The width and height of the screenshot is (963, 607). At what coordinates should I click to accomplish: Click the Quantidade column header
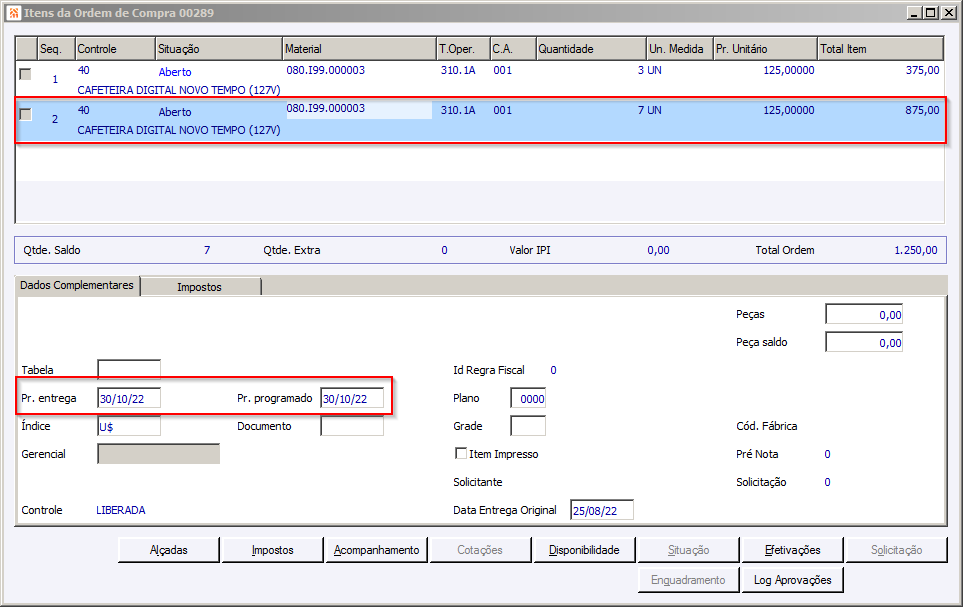click(590, 49)
